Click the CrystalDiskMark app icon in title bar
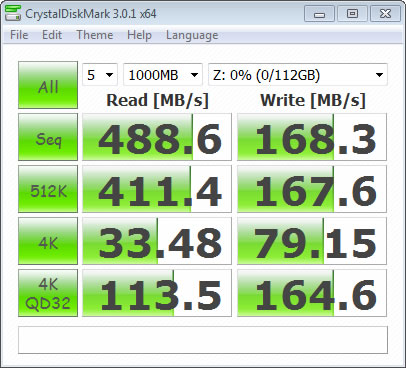 point(13,14)
